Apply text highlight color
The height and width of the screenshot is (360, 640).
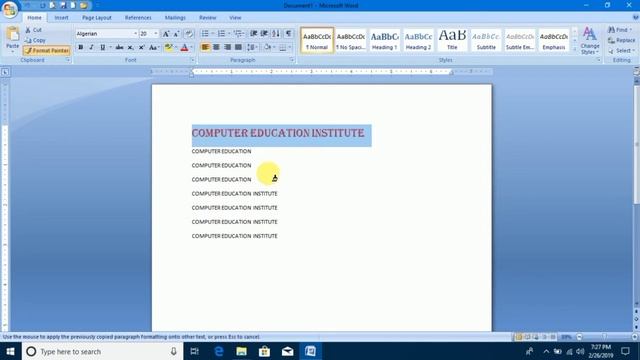[x=168, y=47]
